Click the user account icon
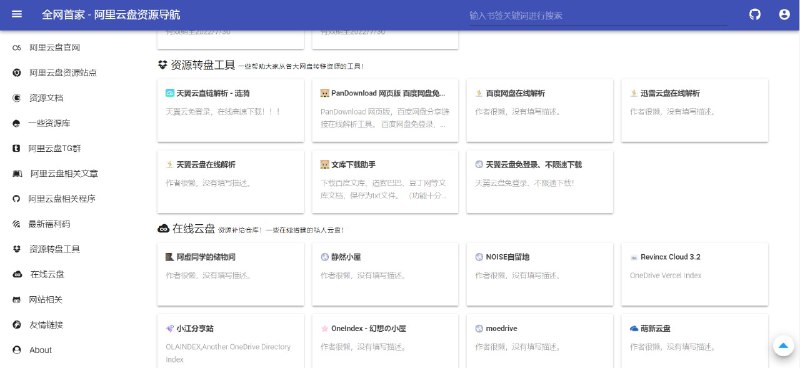The width and height of the screenshot is (800, 368). click(x=784, y=14)
